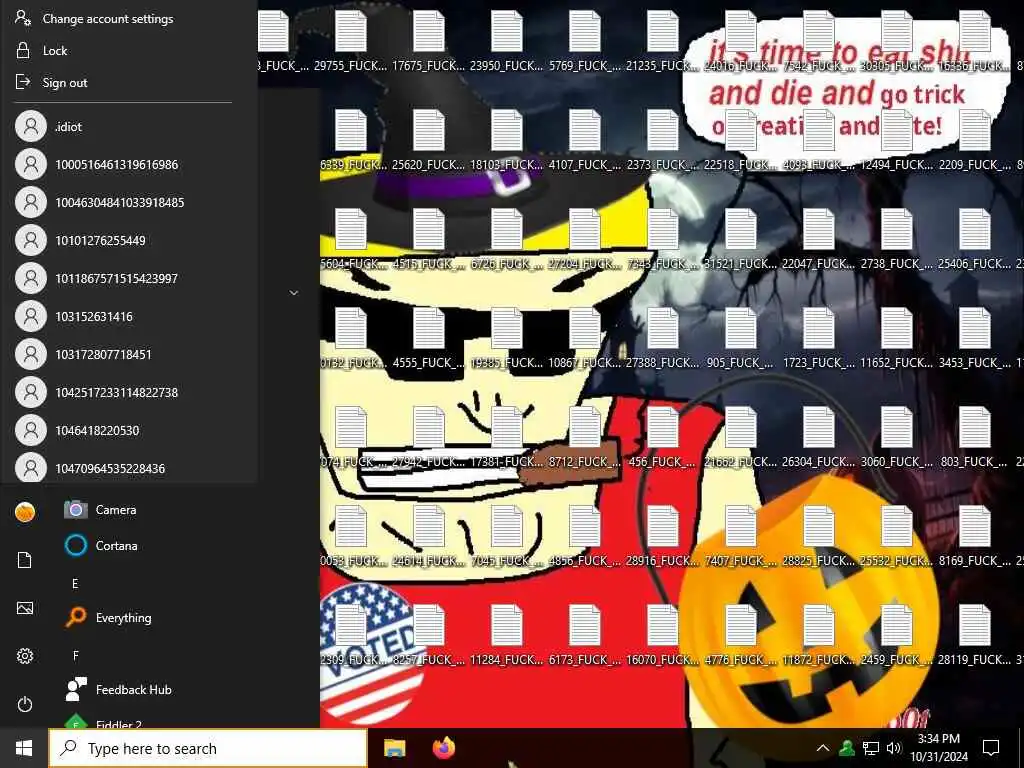The height and width of the screenshot is (768, 1024).
Task: Select desktop file beginning 22047
Action: (x=818, y=238)
